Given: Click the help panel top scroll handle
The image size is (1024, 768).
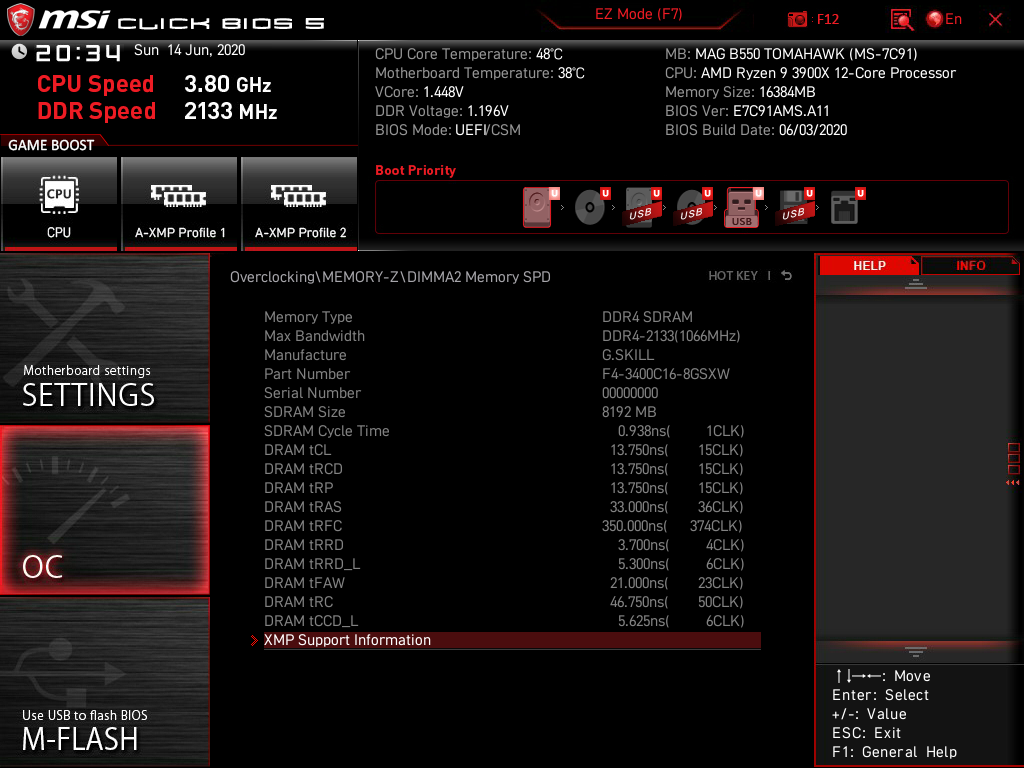Looking at the screenshot, I should click(x=916, y=283).
